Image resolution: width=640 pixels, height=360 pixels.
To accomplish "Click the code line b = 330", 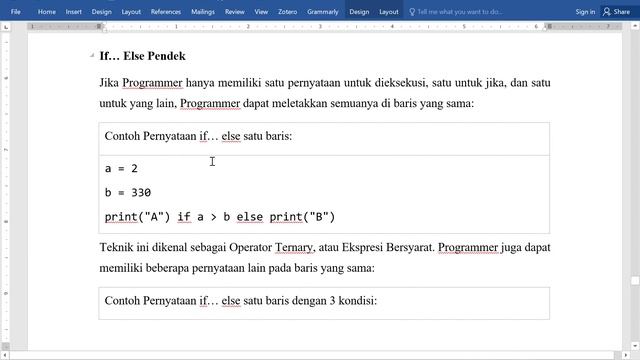I will 128,193.
